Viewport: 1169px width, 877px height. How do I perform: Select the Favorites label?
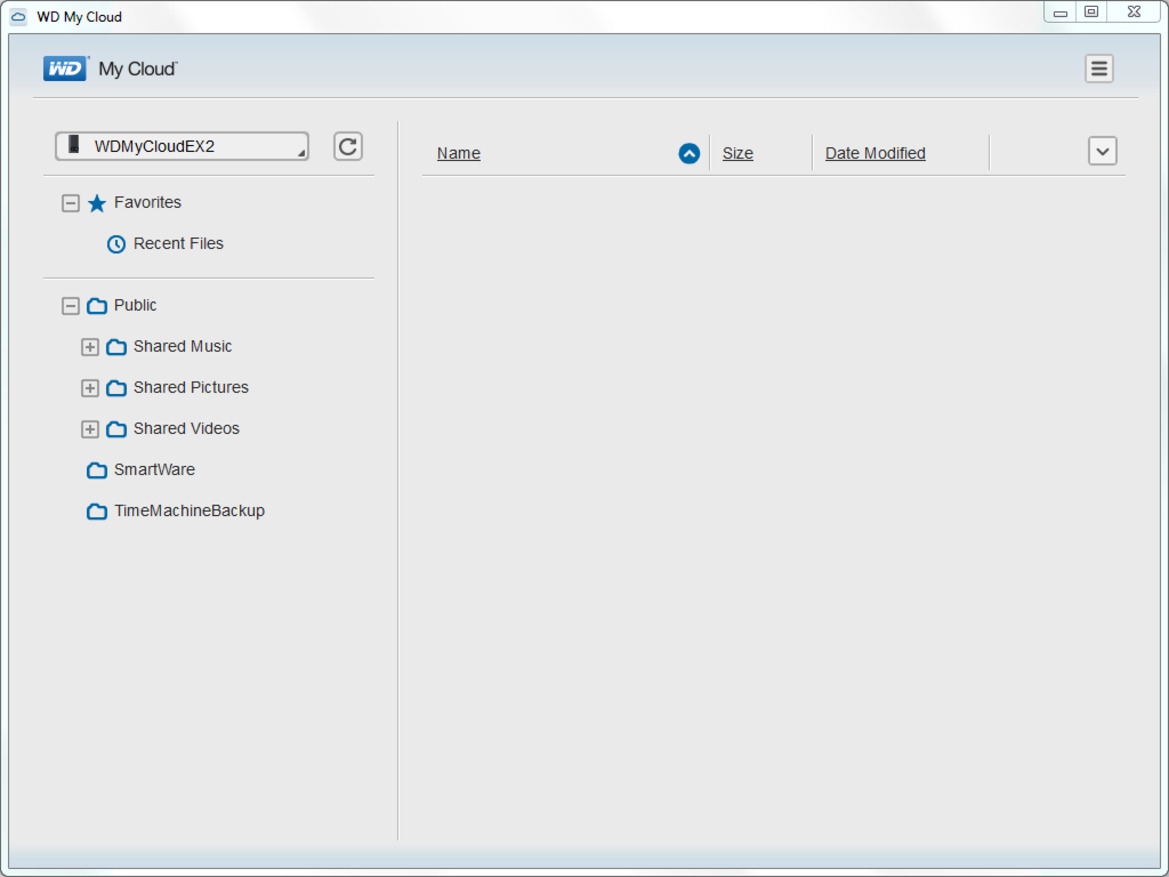tap(148, 202)
